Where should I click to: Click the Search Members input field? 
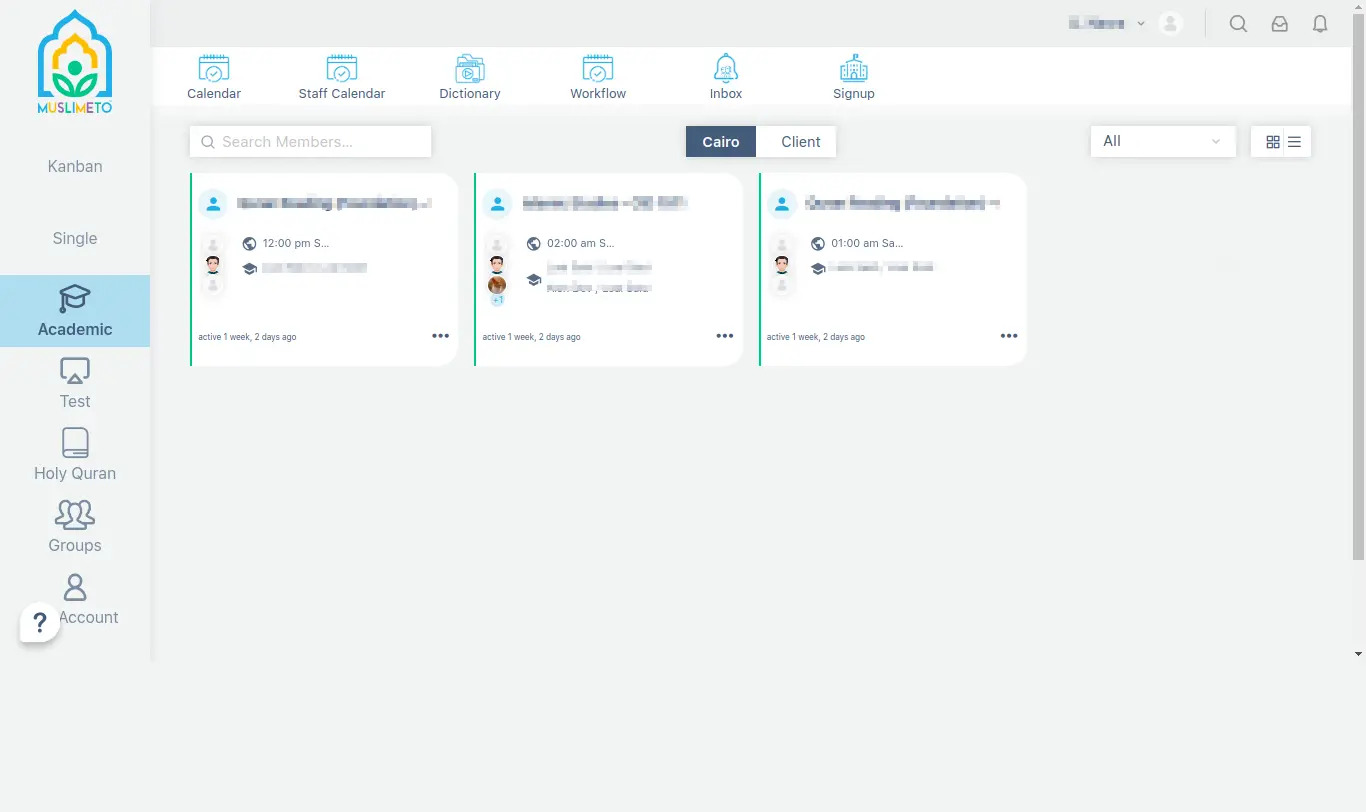tap(310, 142)
